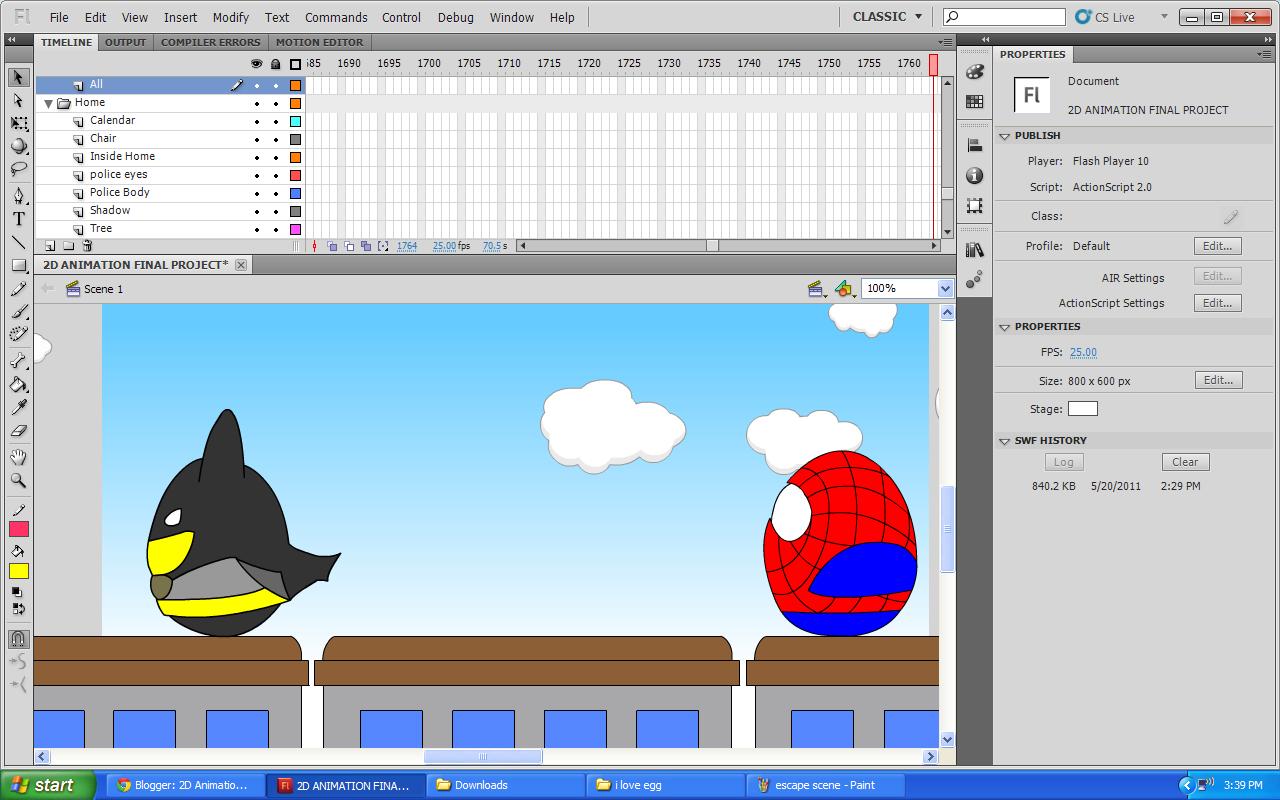Select the Text tool

click(x=18, y=219)
